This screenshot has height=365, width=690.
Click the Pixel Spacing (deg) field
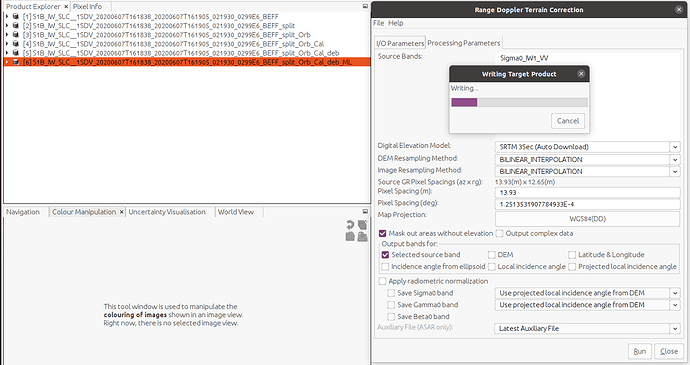pyautogui.click(x=587, y=204)
